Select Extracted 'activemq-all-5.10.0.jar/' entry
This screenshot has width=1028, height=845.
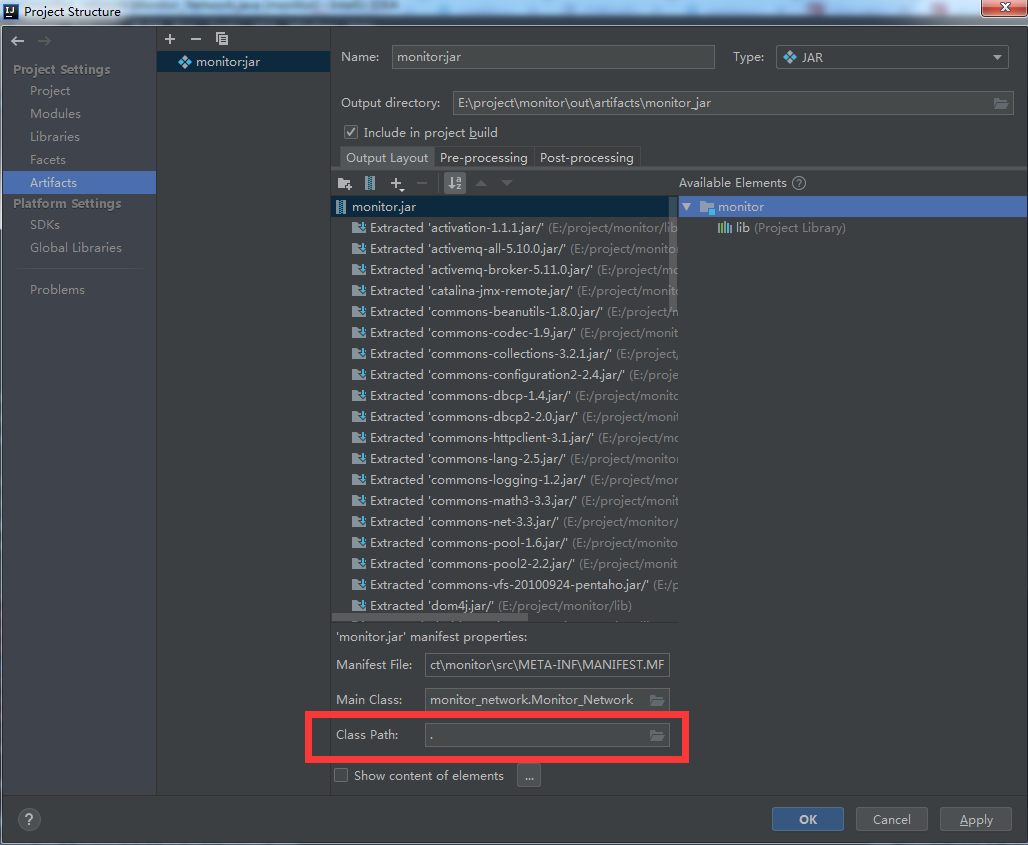(514, 248)
